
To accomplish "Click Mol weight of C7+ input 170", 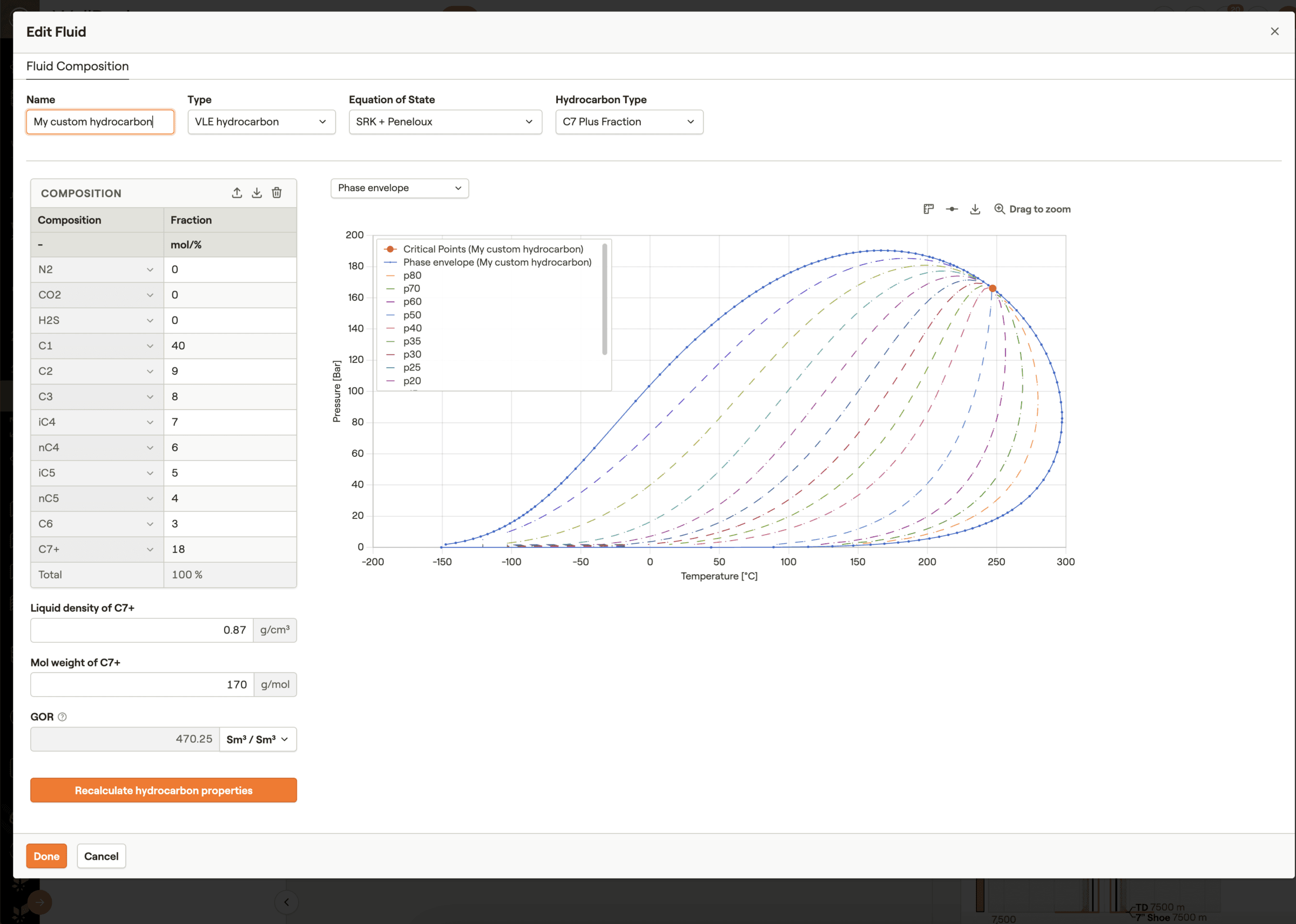I will 141,684.
